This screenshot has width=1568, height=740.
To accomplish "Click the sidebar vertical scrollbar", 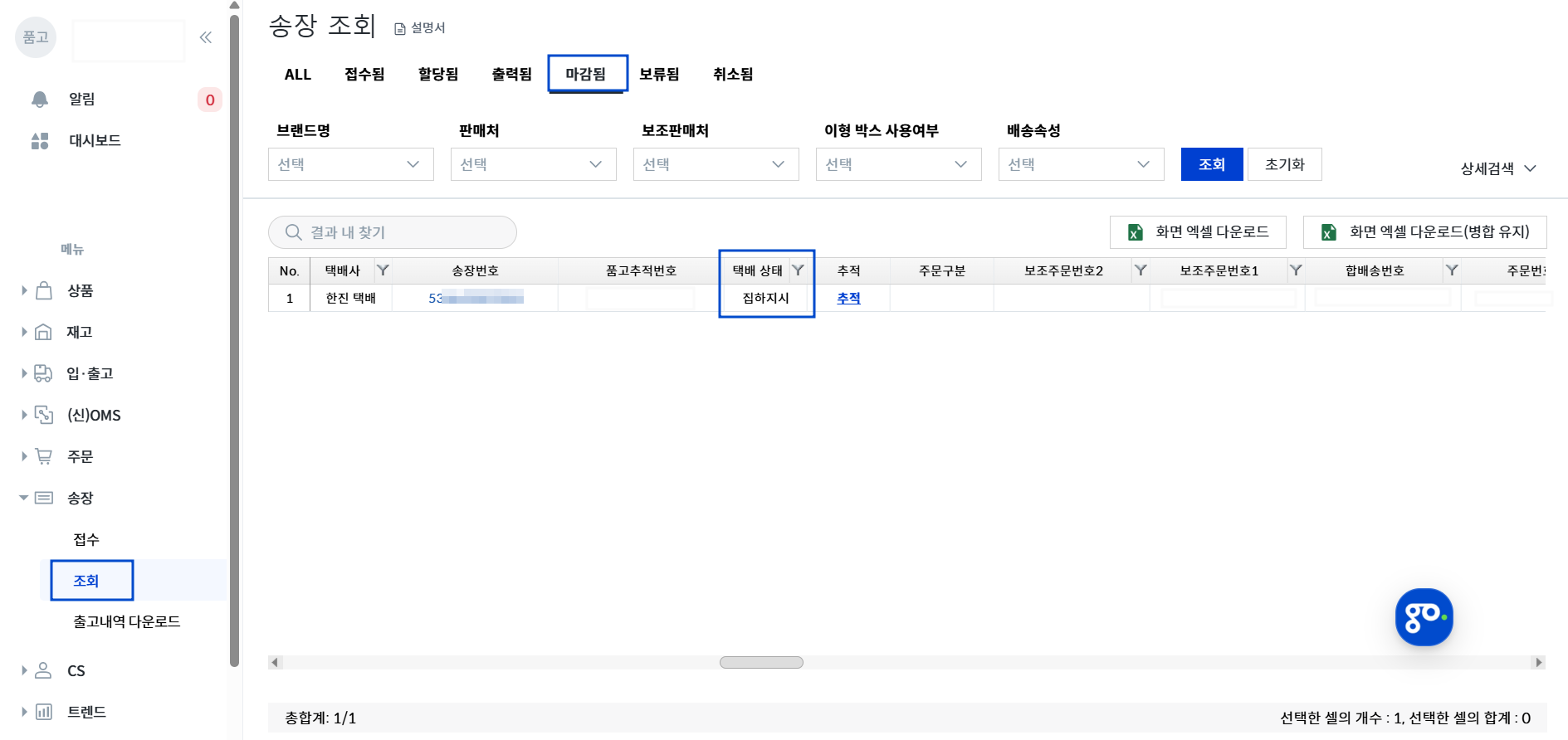I will [234, 340].
